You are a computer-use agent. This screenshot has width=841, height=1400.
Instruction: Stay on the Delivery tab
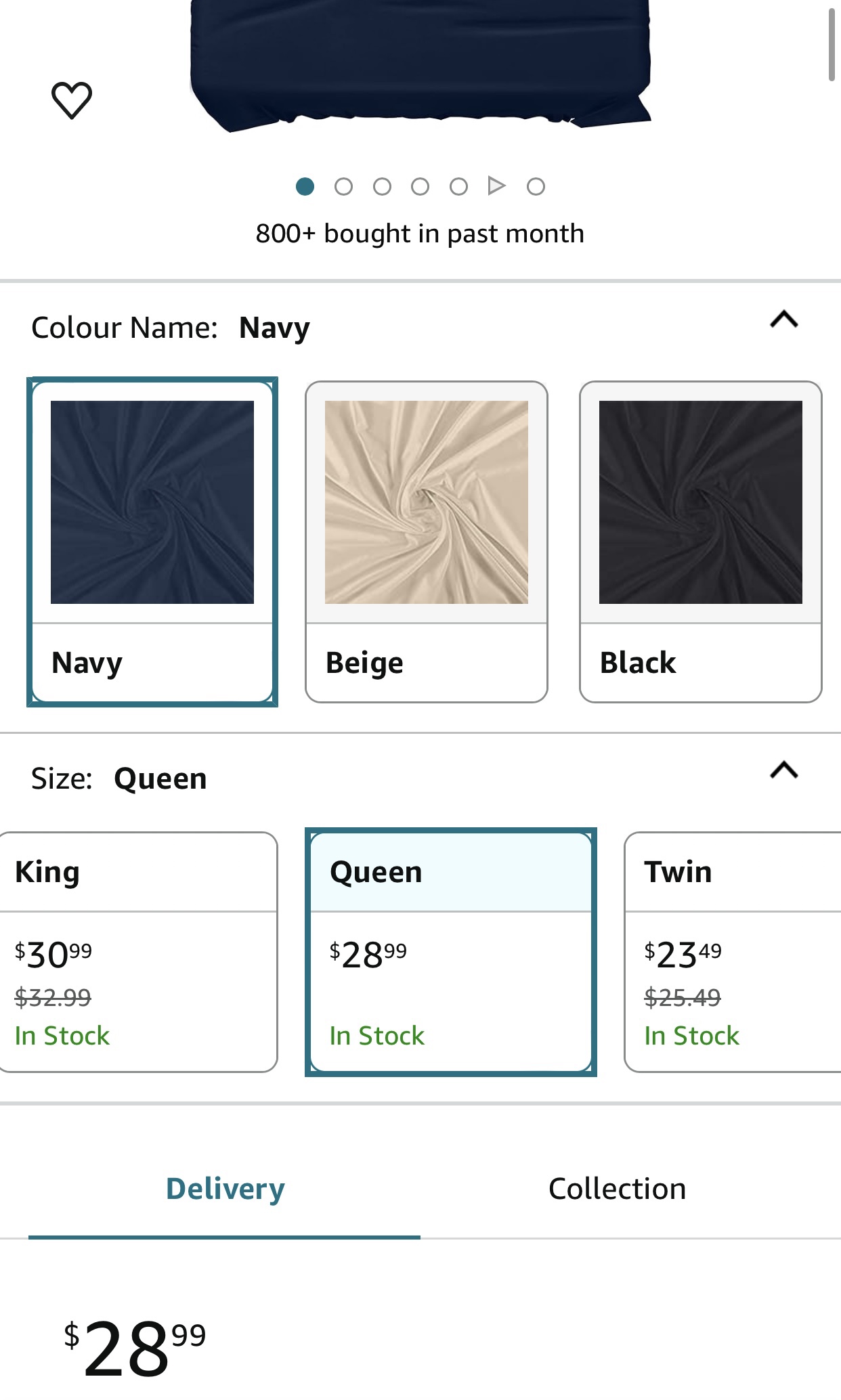click(x=224, y=1187)
